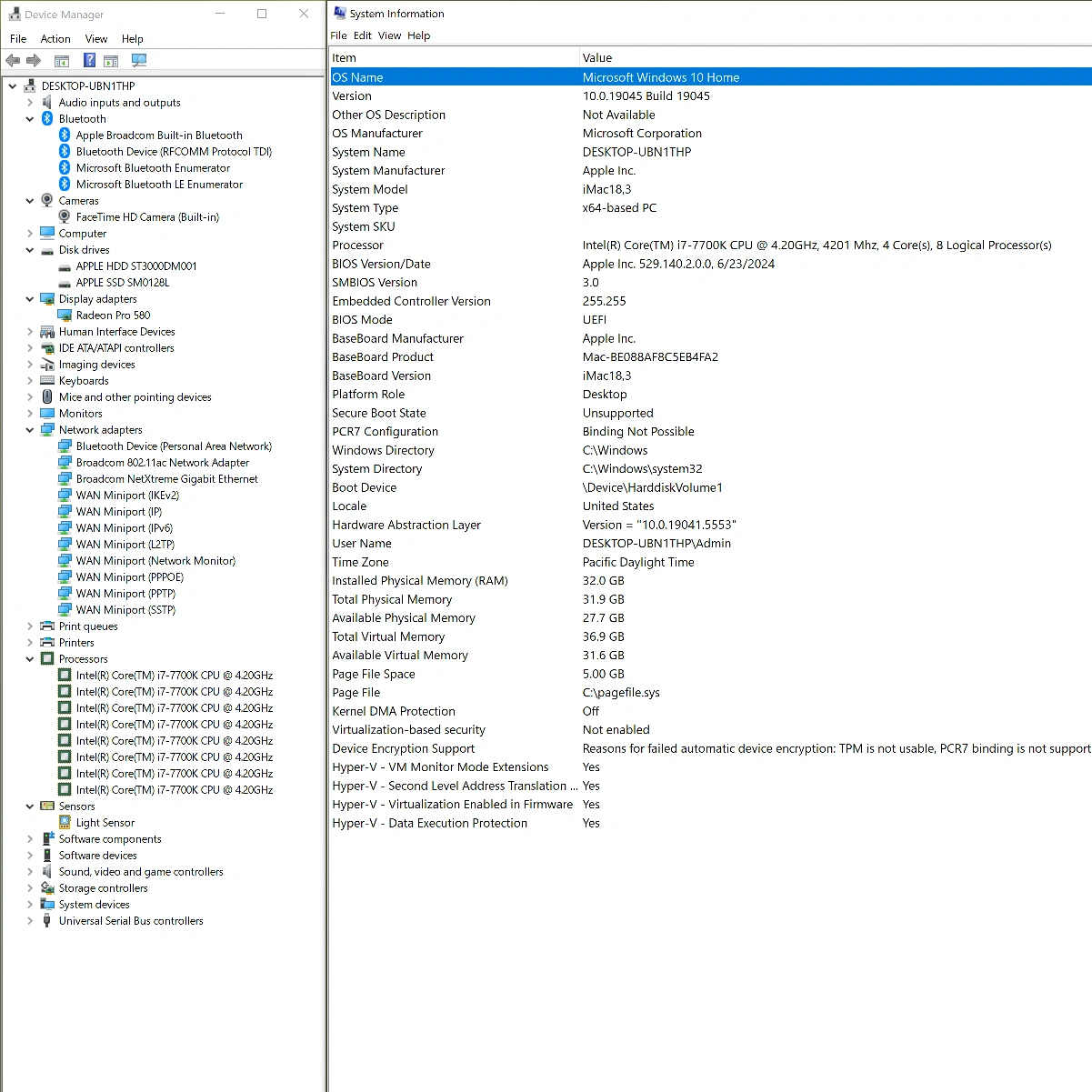Collapse the Sensors node
This screenshot has height=1092, width=1092.
(x=30, y=806)
